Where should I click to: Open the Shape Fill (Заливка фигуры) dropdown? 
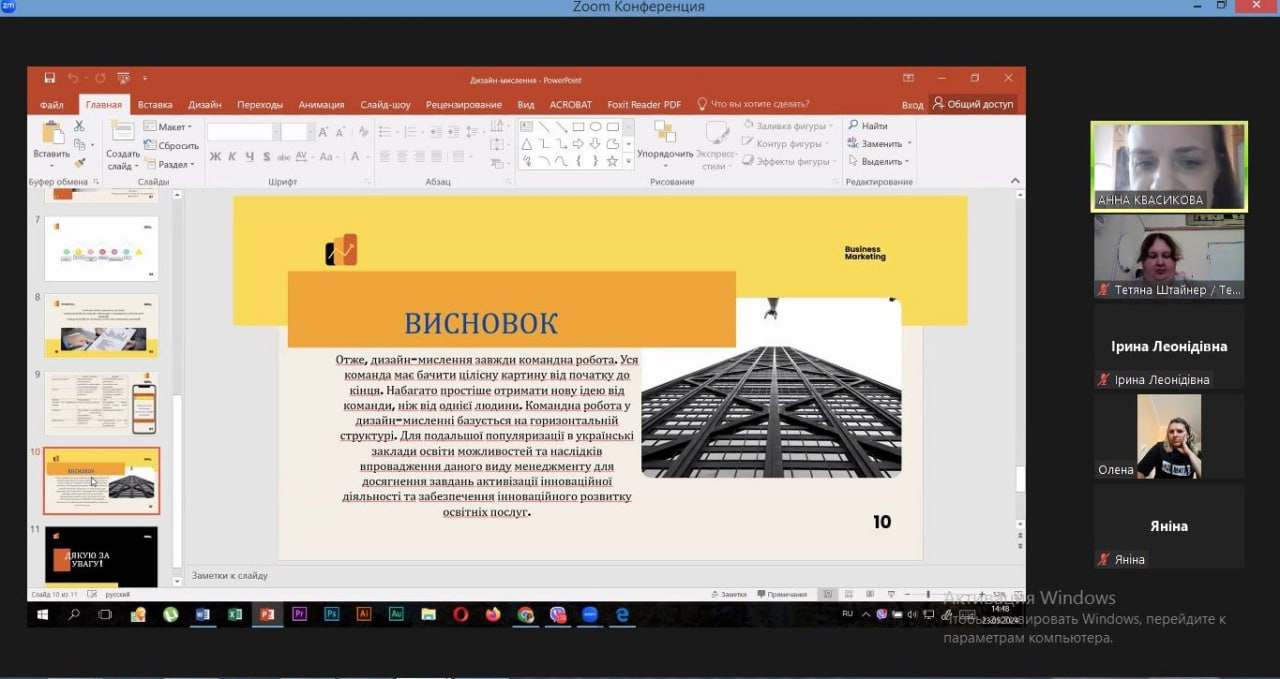[789, 126]
